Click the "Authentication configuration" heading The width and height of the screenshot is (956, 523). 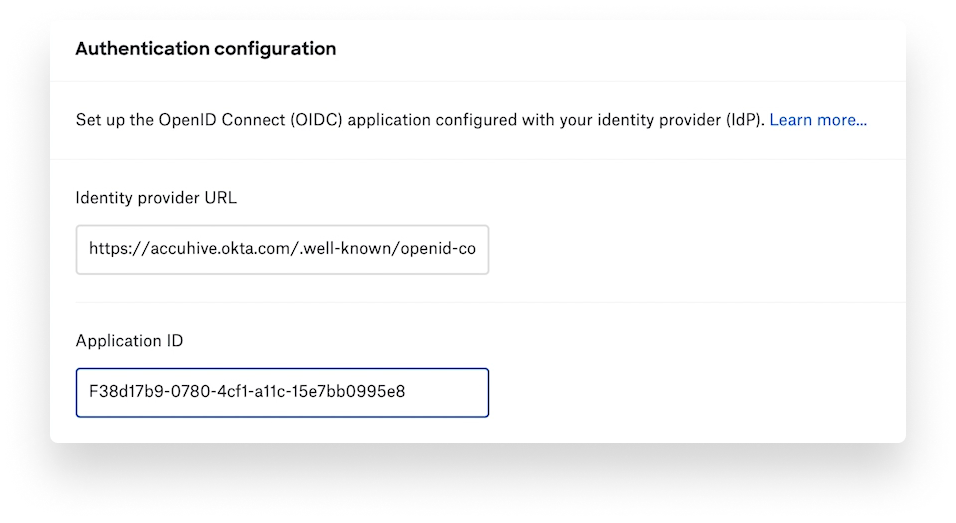click(x=205, y=48)
